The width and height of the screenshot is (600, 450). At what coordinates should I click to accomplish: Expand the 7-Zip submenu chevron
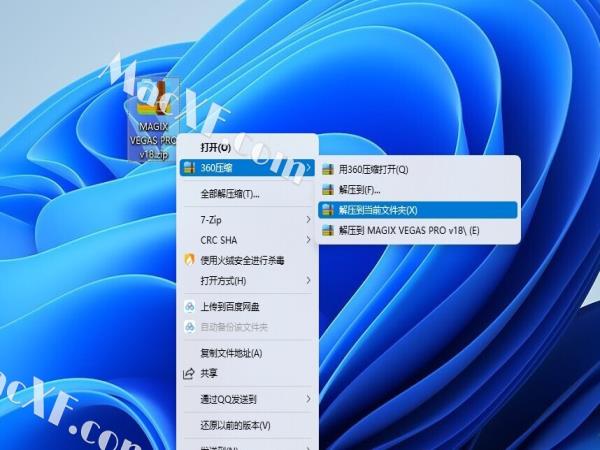pyautogui.click(x=308, y=219)
